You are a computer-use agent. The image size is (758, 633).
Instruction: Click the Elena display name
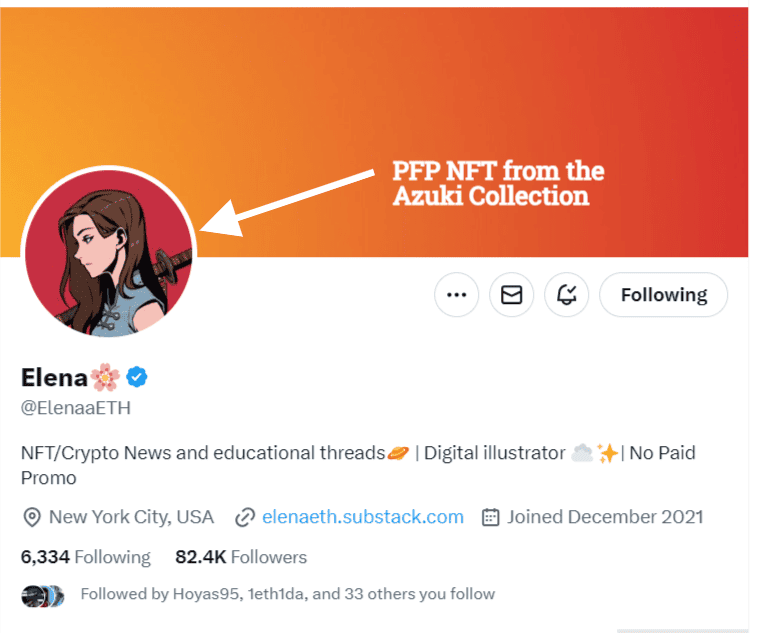[x=54, y=378]
